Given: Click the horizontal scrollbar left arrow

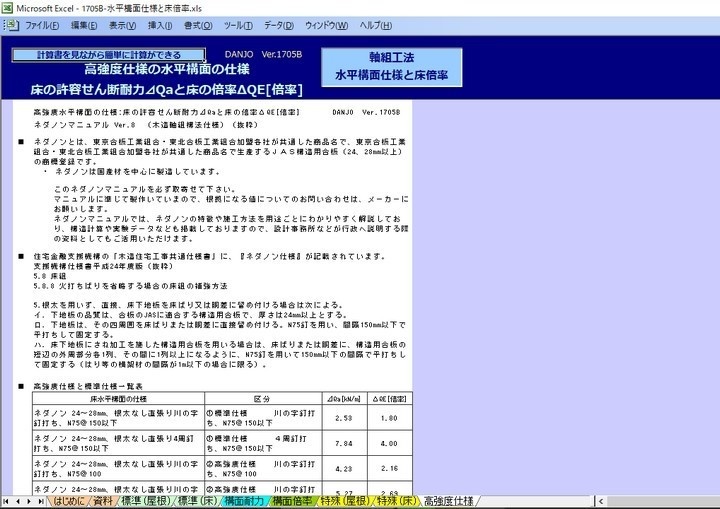Looking at the screenshot, I should tap(601, 501).
